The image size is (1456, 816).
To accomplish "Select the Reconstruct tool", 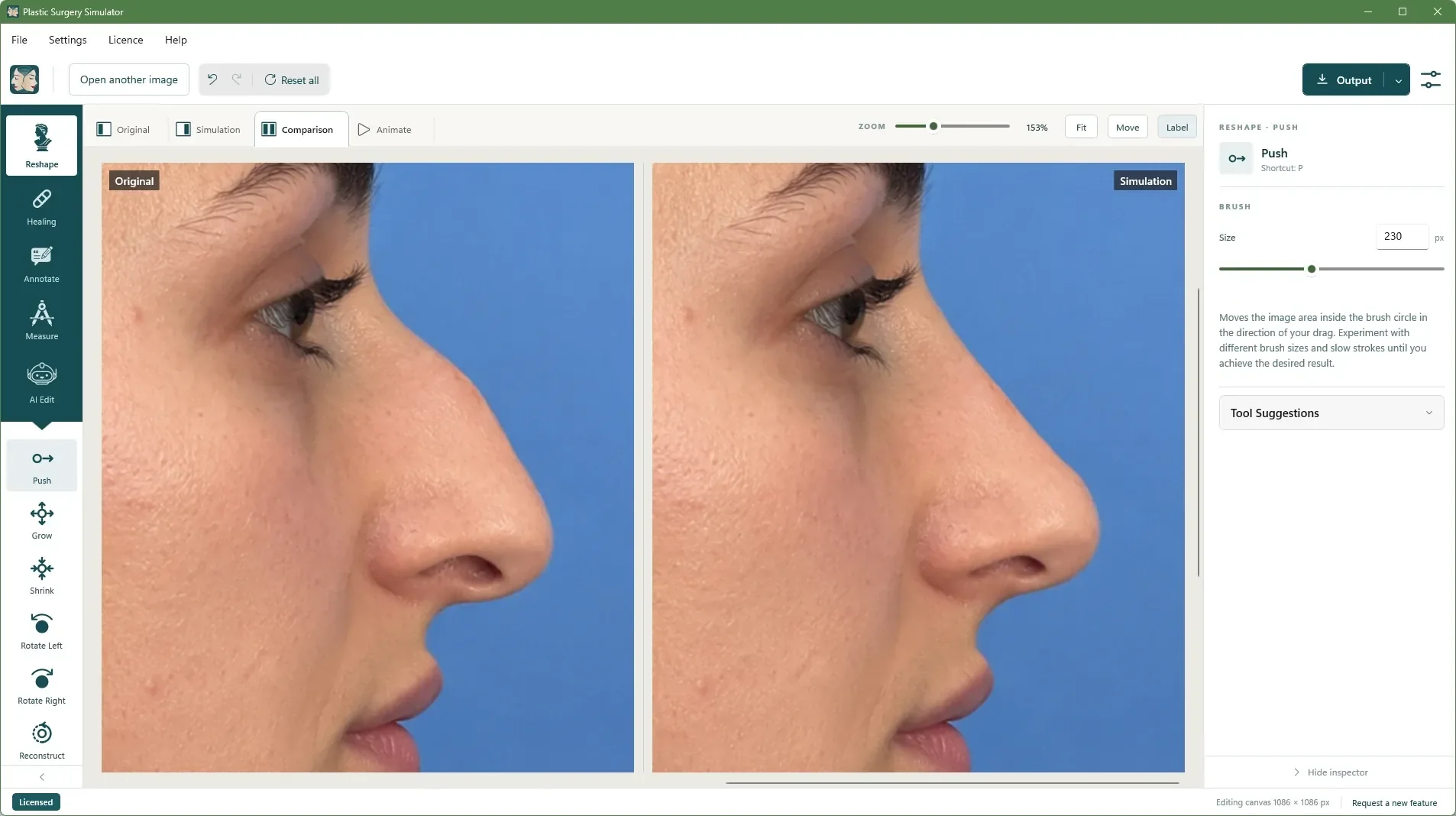I will [x=41, y=741].
